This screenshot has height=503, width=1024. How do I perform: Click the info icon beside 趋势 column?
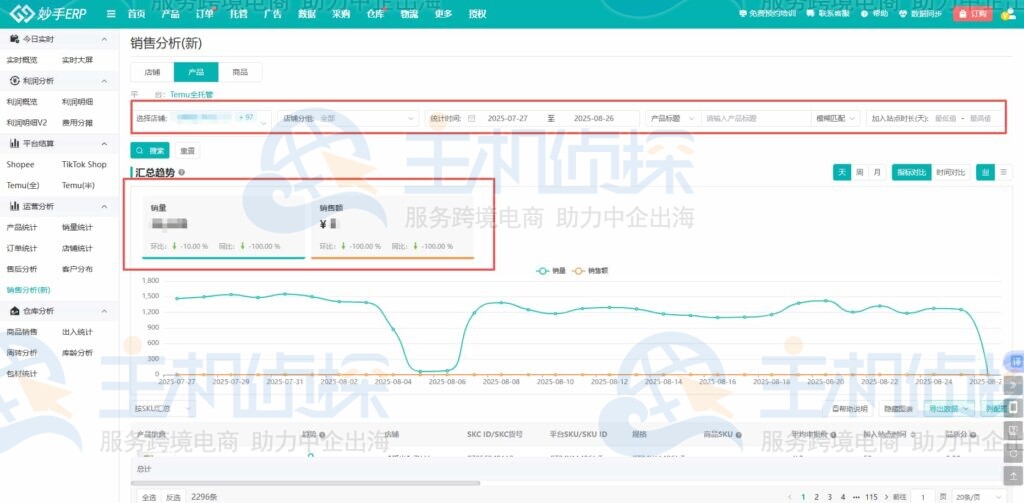322,434
